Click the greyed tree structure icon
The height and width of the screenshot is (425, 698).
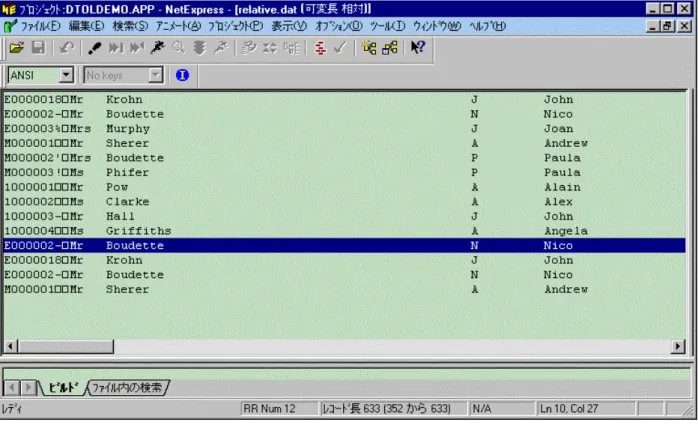[291, 48]
